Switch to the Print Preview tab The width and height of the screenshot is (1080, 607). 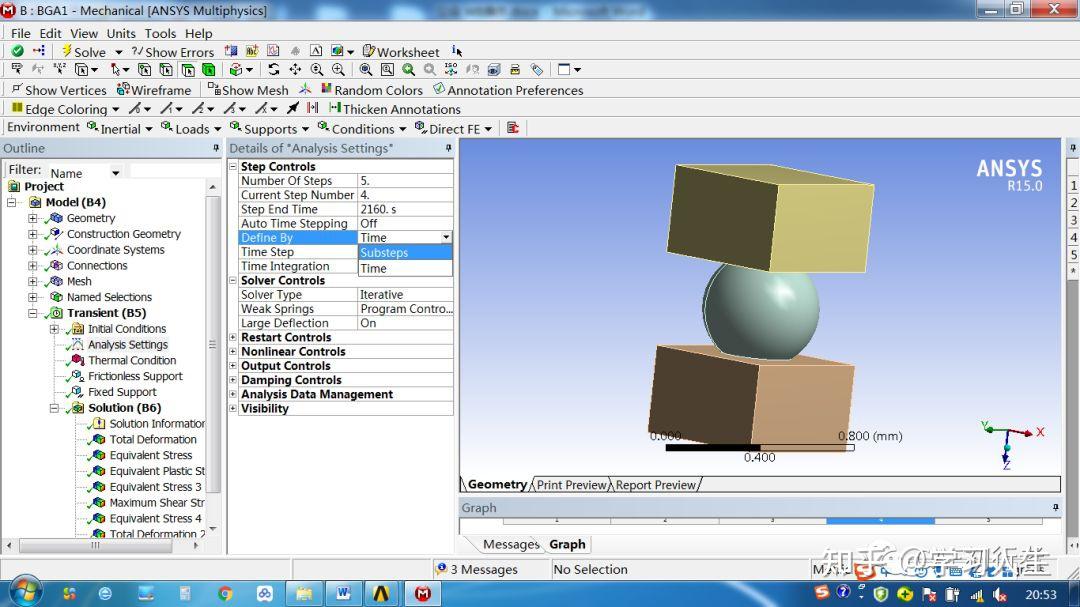click(571, 485)
